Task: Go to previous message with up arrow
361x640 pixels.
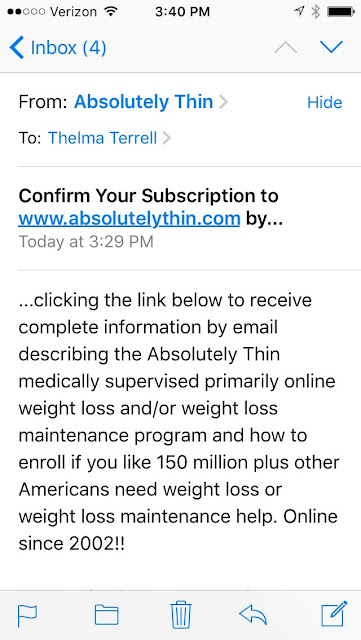Action: coord(285,47)
